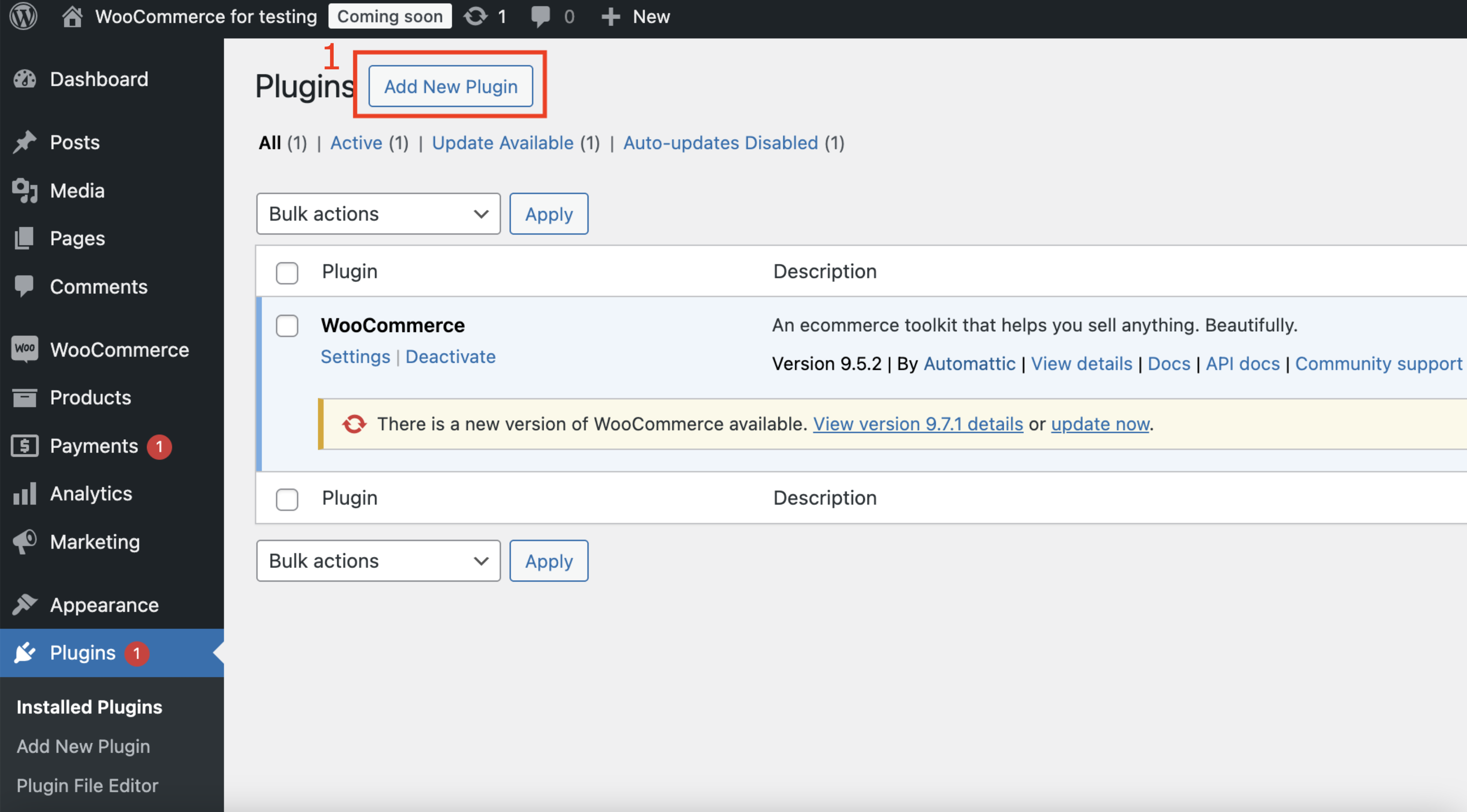Click New in the admin bar
Image resolution: width=1467 pixels, height=812 pixels.
coord(651,16)
